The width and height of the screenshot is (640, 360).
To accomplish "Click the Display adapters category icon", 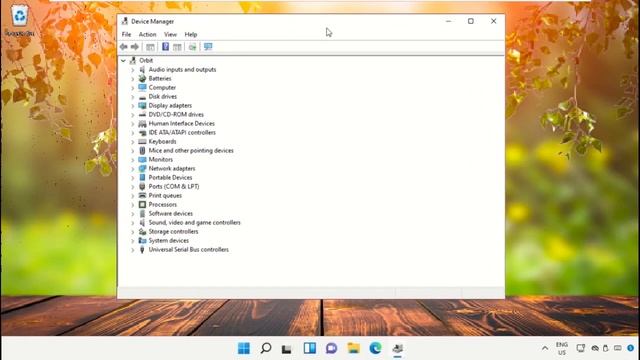I will tap(142, 105).
